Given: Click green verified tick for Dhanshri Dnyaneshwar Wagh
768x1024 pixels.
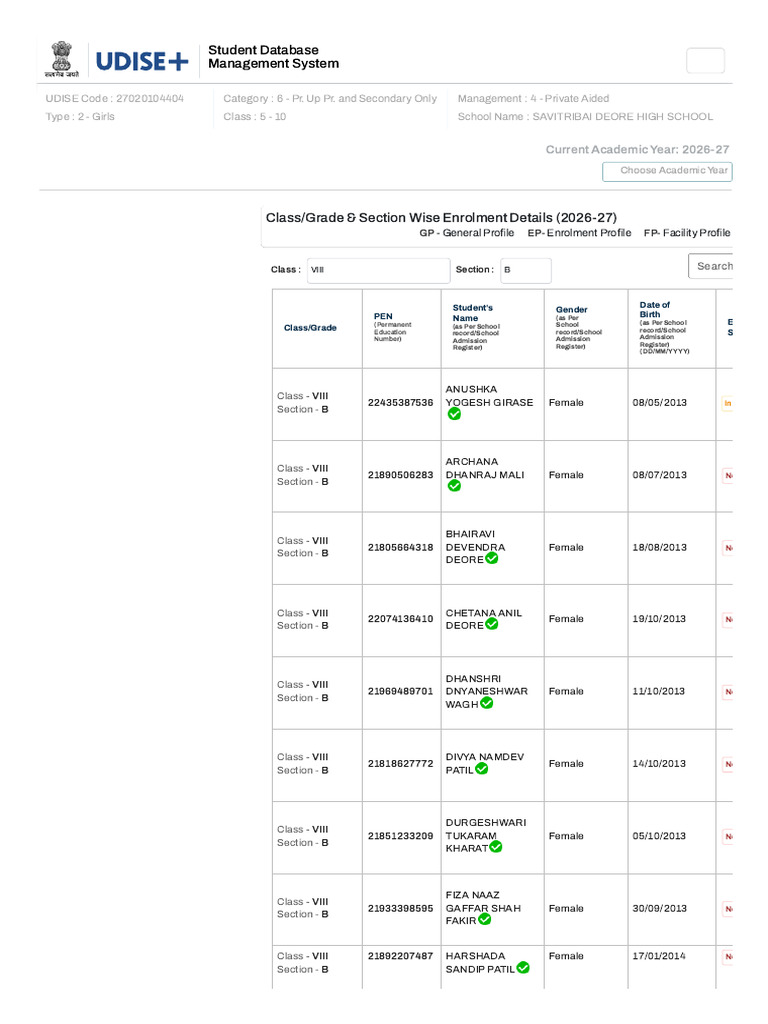Looking at the screenshot, I should coord(487,703).
